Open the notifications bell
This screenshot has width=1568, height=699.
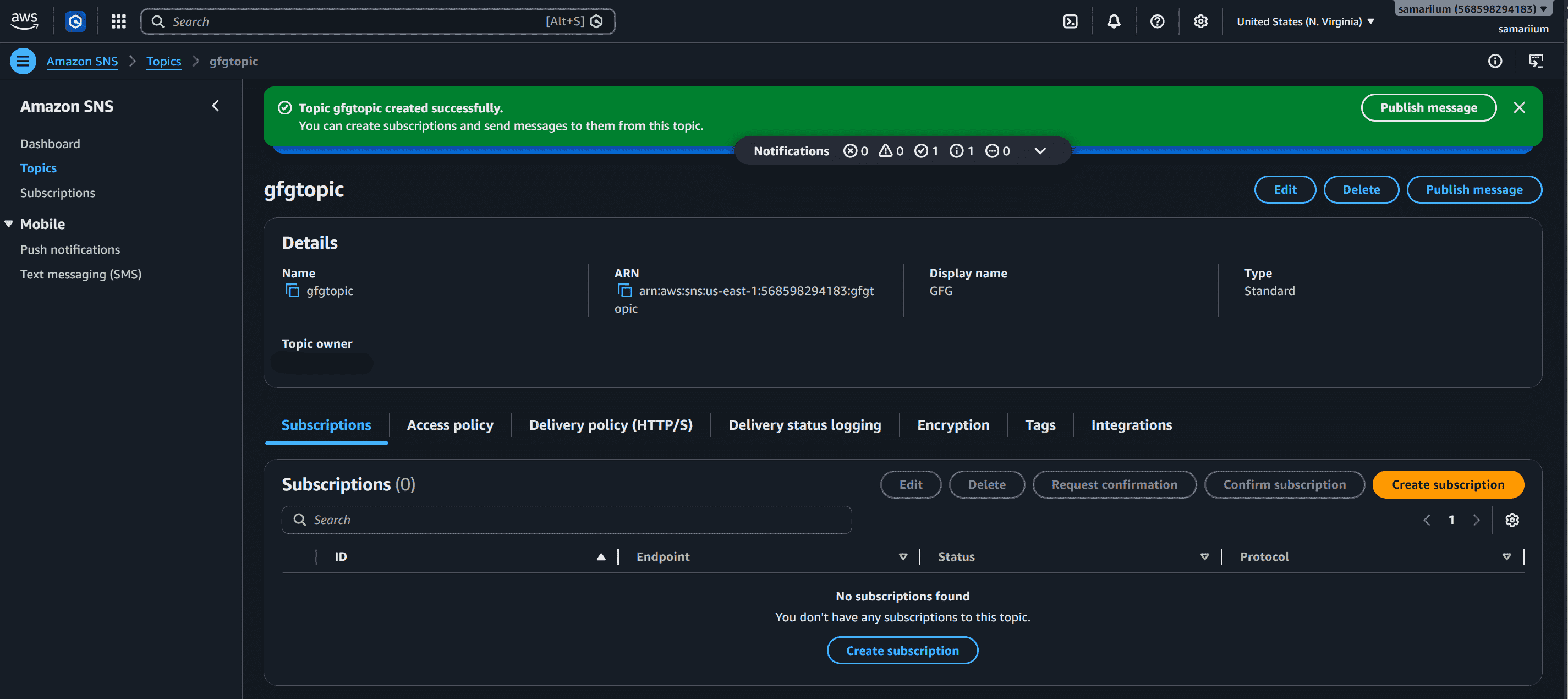1114,21
